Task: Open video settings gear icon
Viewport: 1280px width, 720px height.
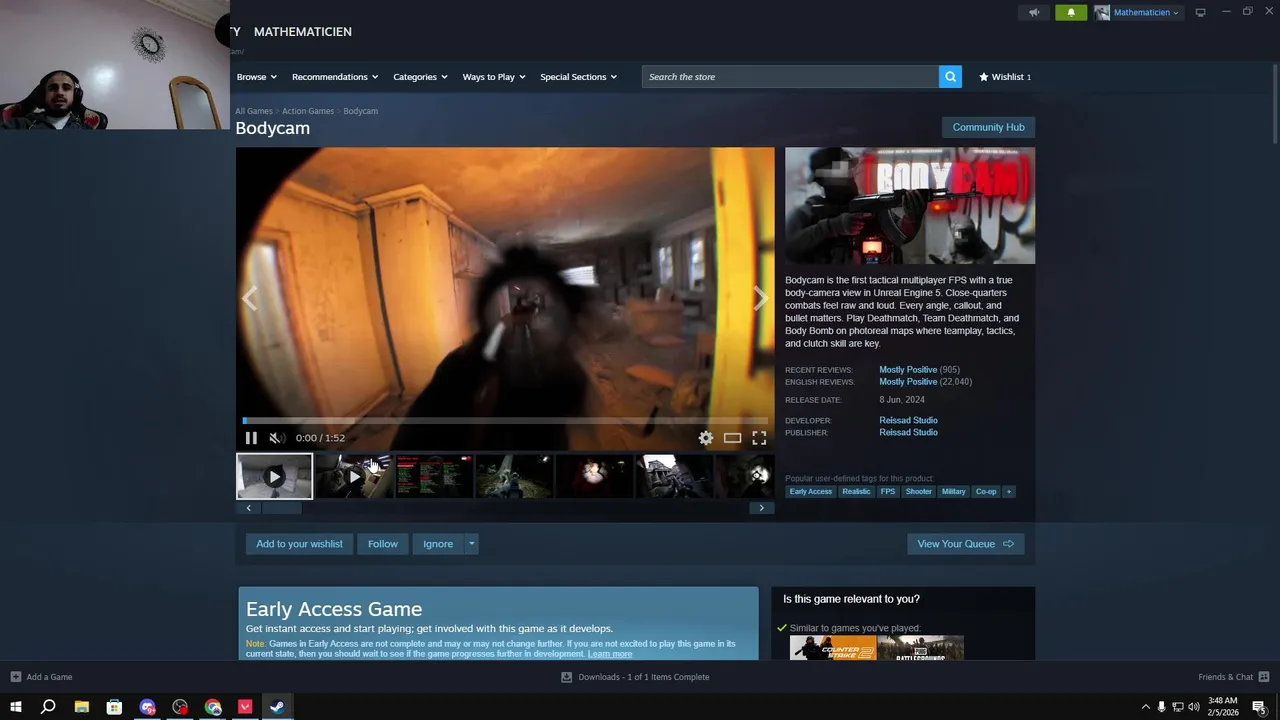Action: click(x=706, y=438)
